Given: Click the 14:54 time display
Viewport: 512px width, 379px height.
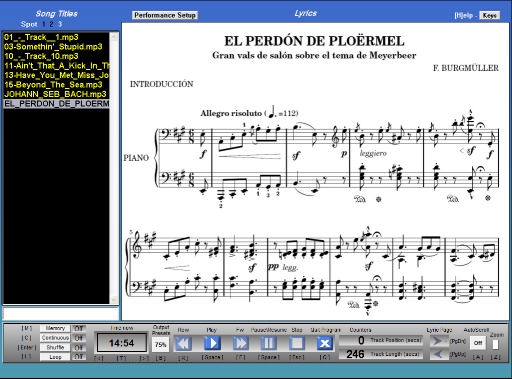Looking at the screenshot, I should pos(122,343).
